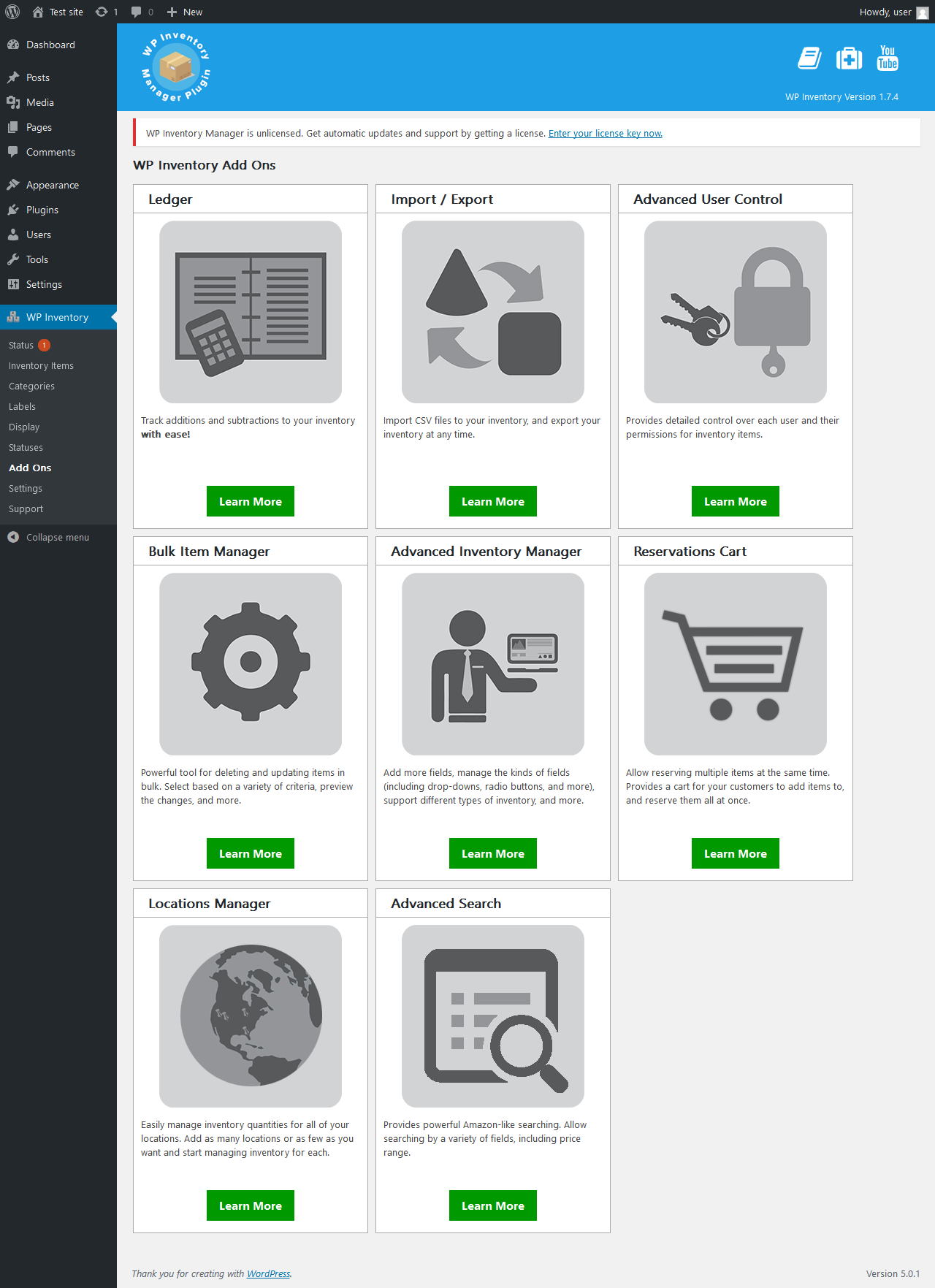Click the Tools wrench icon in sidebar
This screenshot has width=935, height=1288.
(x=13, y=259)
